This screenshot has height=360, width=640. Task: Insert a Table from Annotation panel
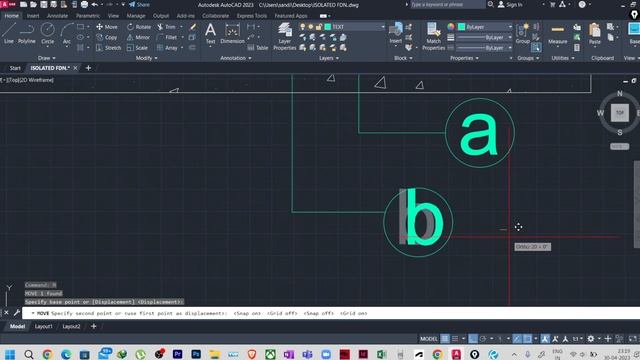tap(258, 48)
